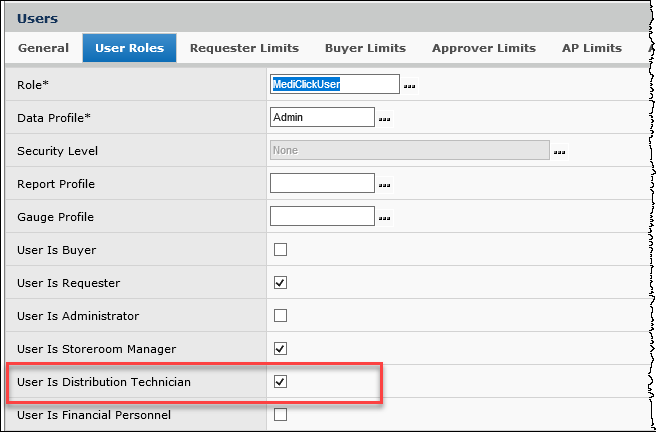The height and width of the screenshot is (432, 656).
Task: Go to the Buyer Limits tab
Action: point(365,48)
